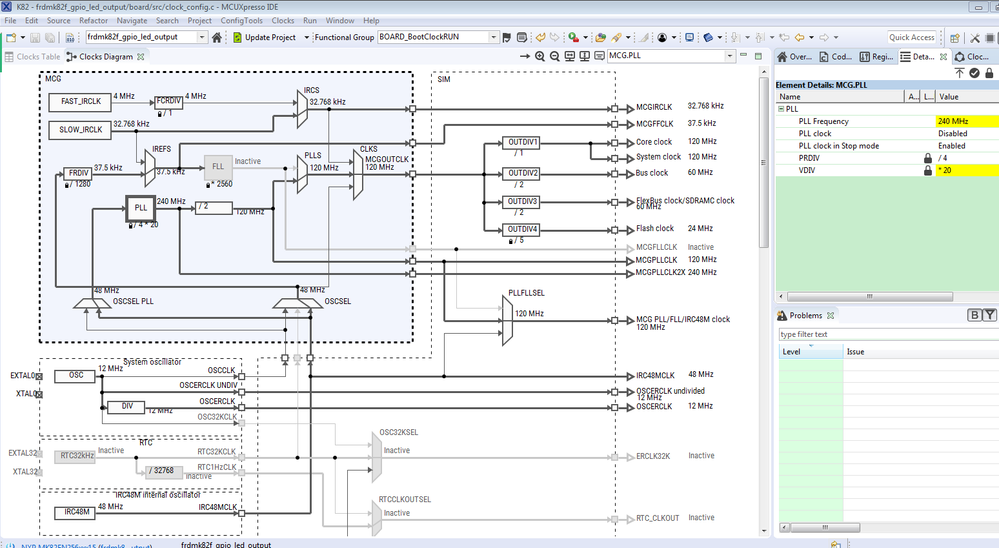Click the Problems funnel filter button

point(989,315)
